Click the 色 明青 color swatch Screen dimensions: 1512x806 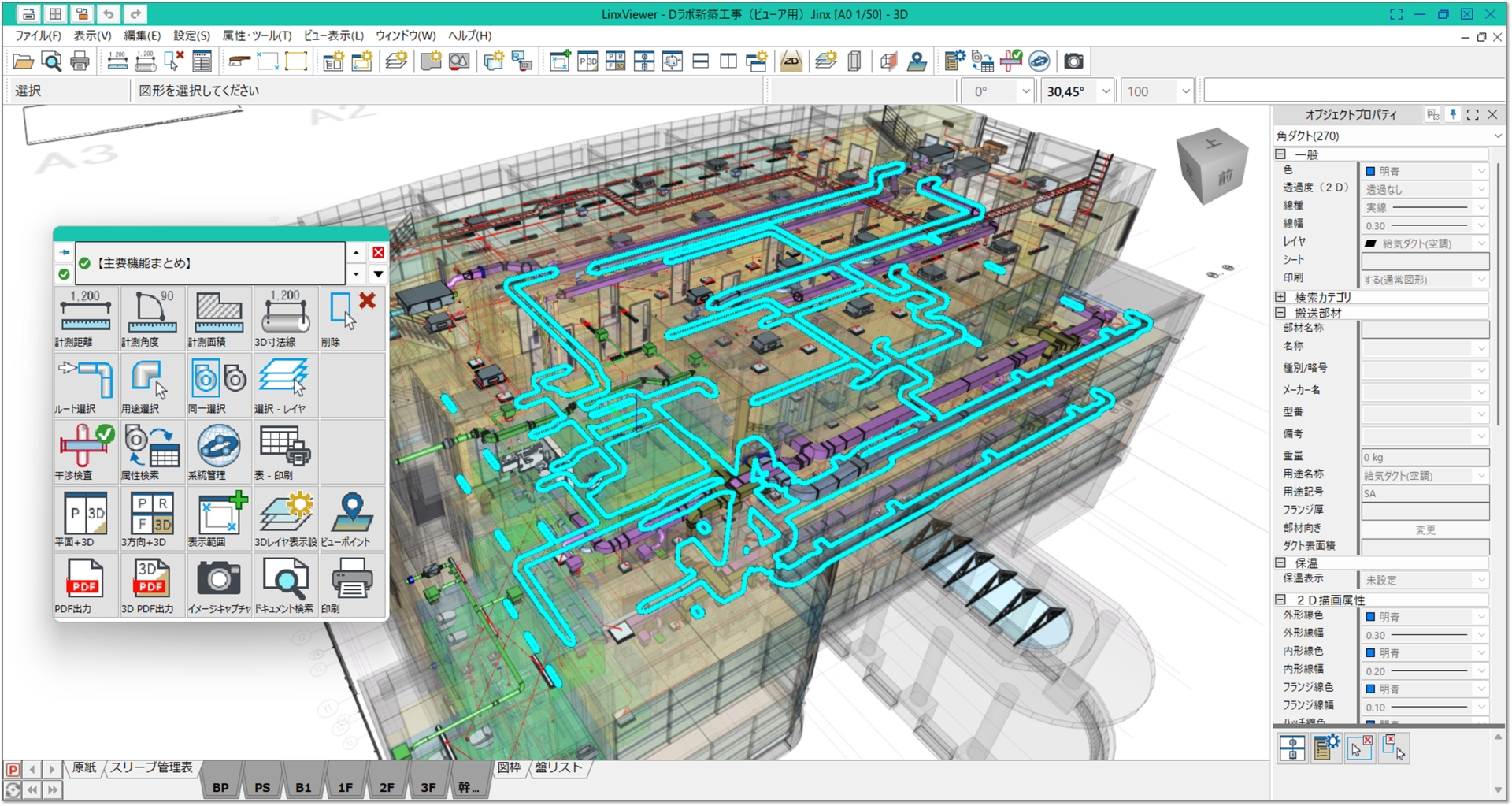coord(1370,171)
